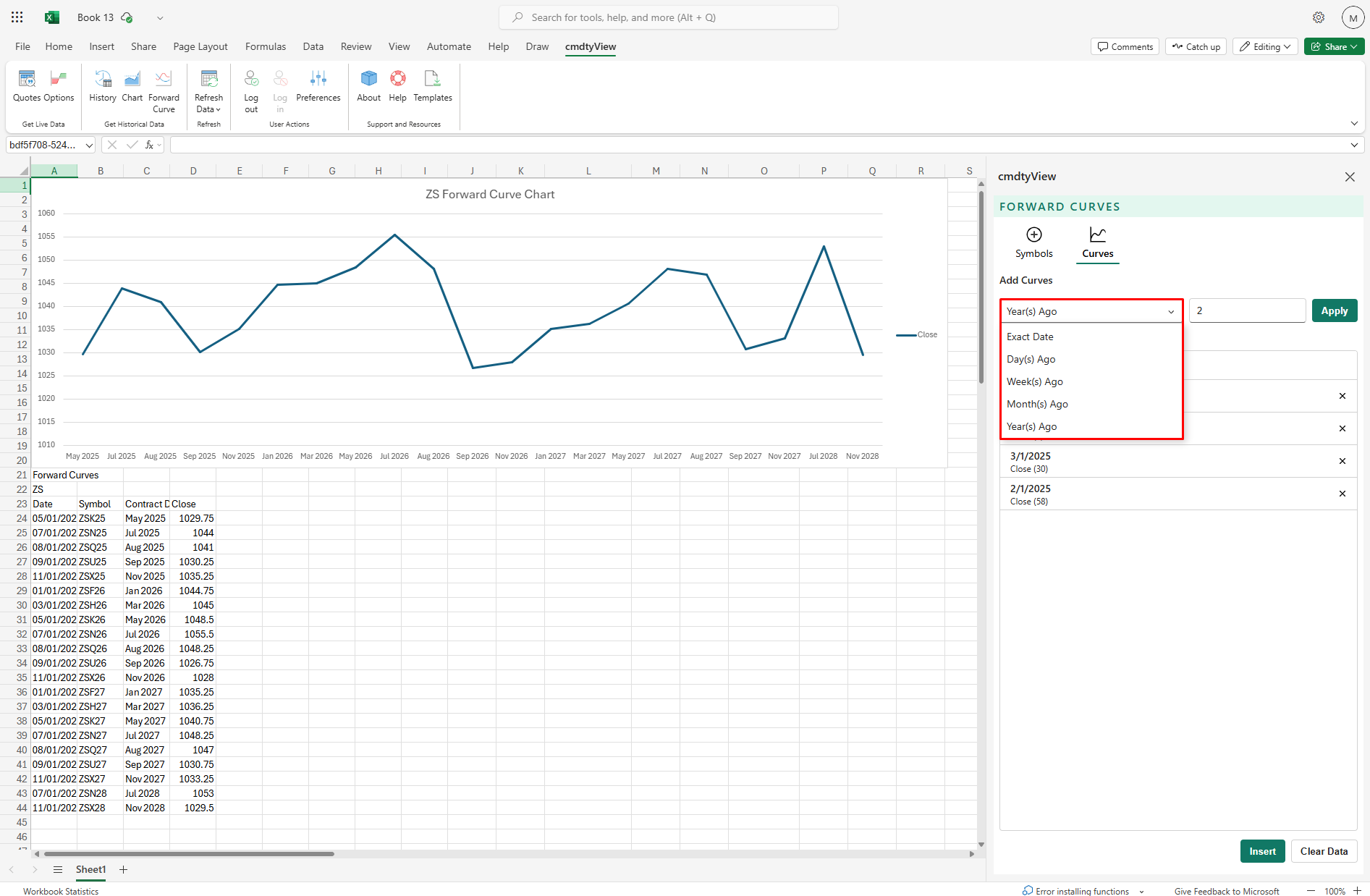Select the ZS Forward Curve Chart title
The image size is (1370, 896).
(x=490, y=194)
